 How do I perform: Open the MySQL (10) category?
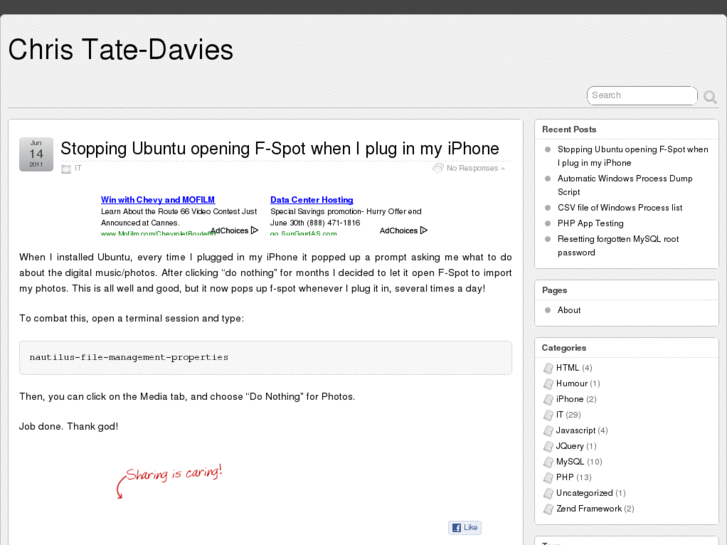[570, 462]
